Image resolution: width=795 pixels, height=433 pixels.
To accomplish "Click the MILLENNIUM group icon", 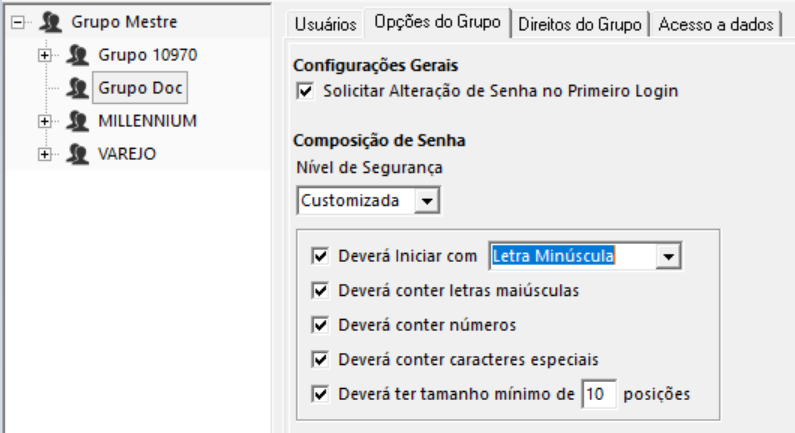I will (x=77, y=121).
